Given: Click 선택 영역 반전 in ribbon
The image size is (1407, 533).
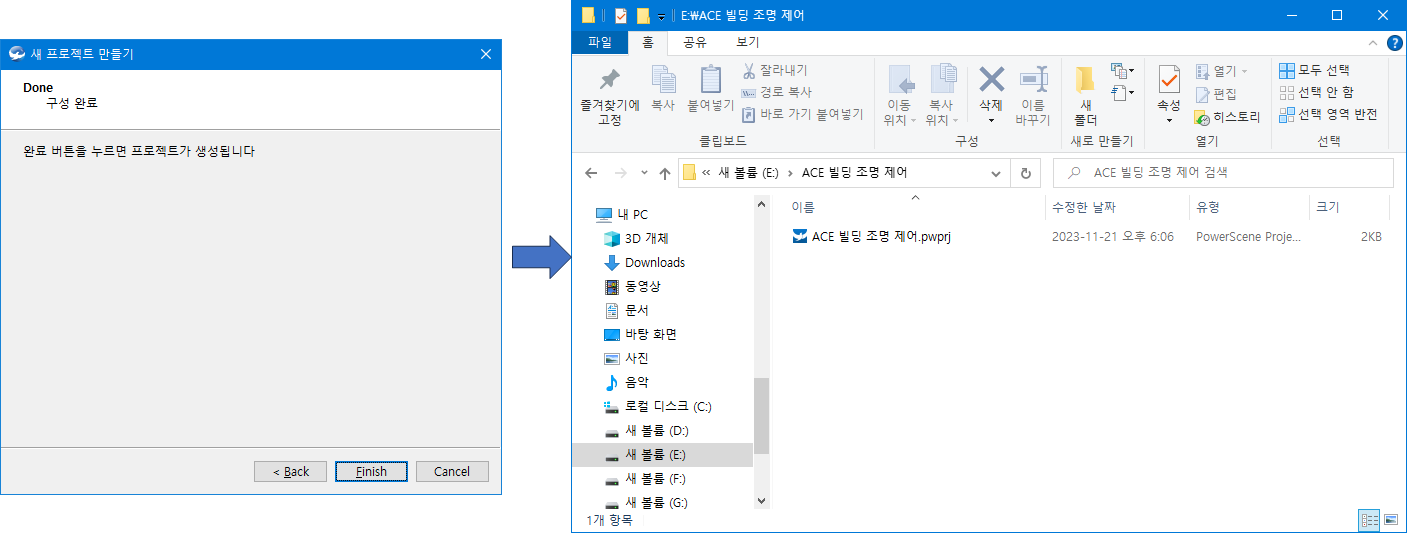Looking at the screenshot, I should [x=1328, y=114].
